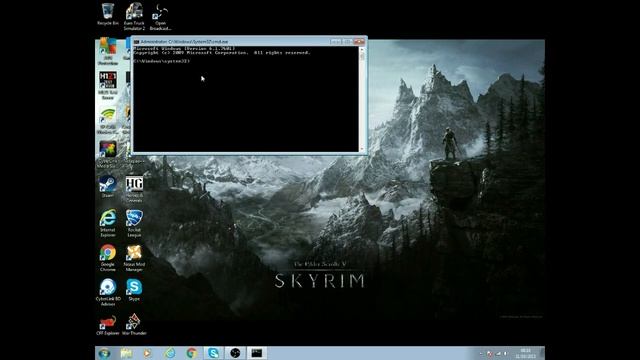Open Google Chrome from the taskbar
Viewport: 640px width, 360px height.
coord(191,353)
